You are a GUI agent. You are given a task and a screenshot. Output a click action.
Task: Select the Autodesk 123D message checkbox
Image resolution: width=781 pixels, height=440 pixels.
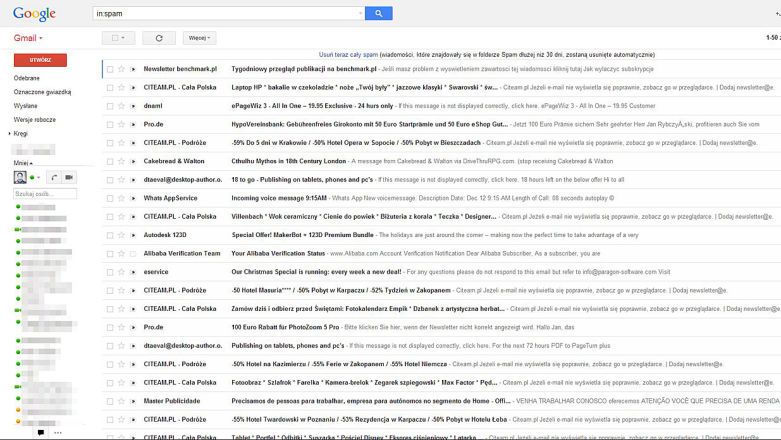(x=110, y=235)
